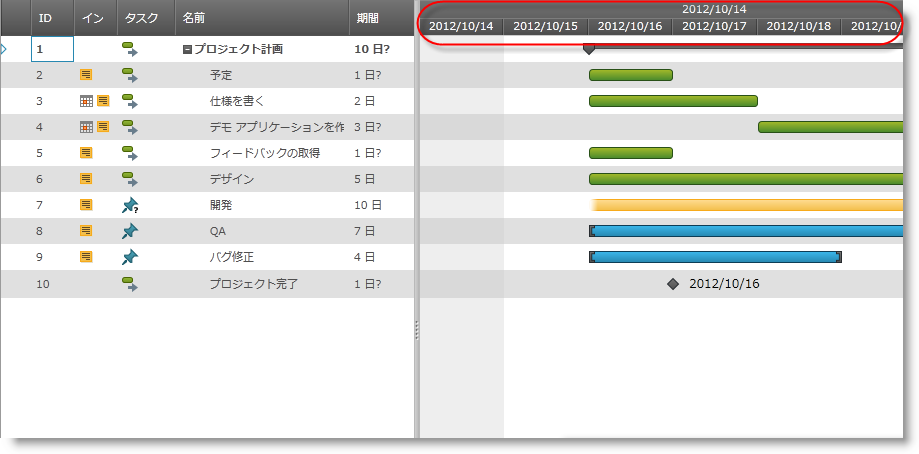Click the プロジェクト完了 milestone diamond
This screenshot has width=919, height=454.
point(673,284)
